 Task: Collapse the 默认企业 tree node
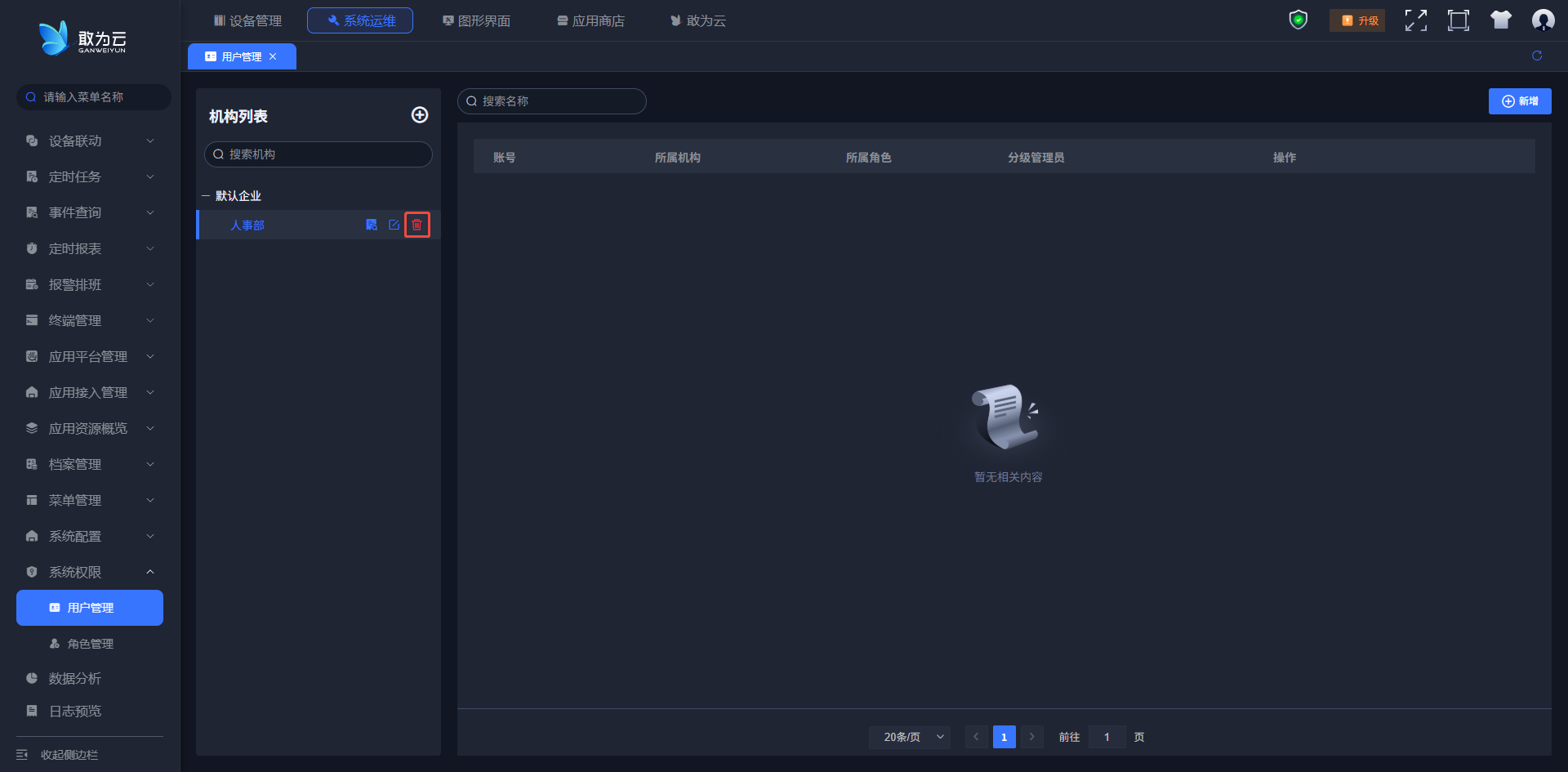206,196
